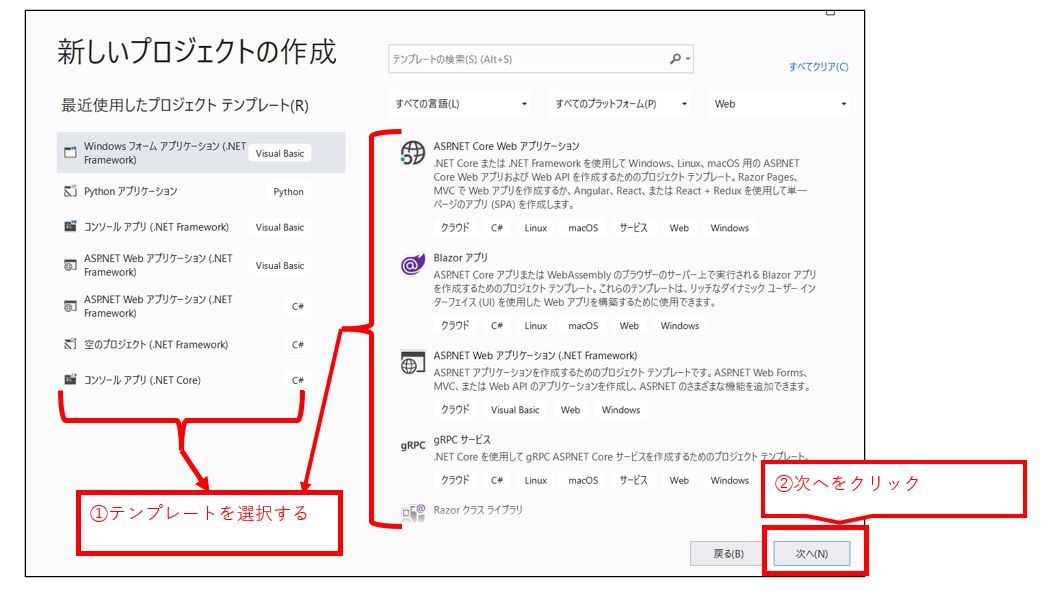
Task: Select recent 空のプロジェクト (.NET Framework)
Action: pos(201,344)
